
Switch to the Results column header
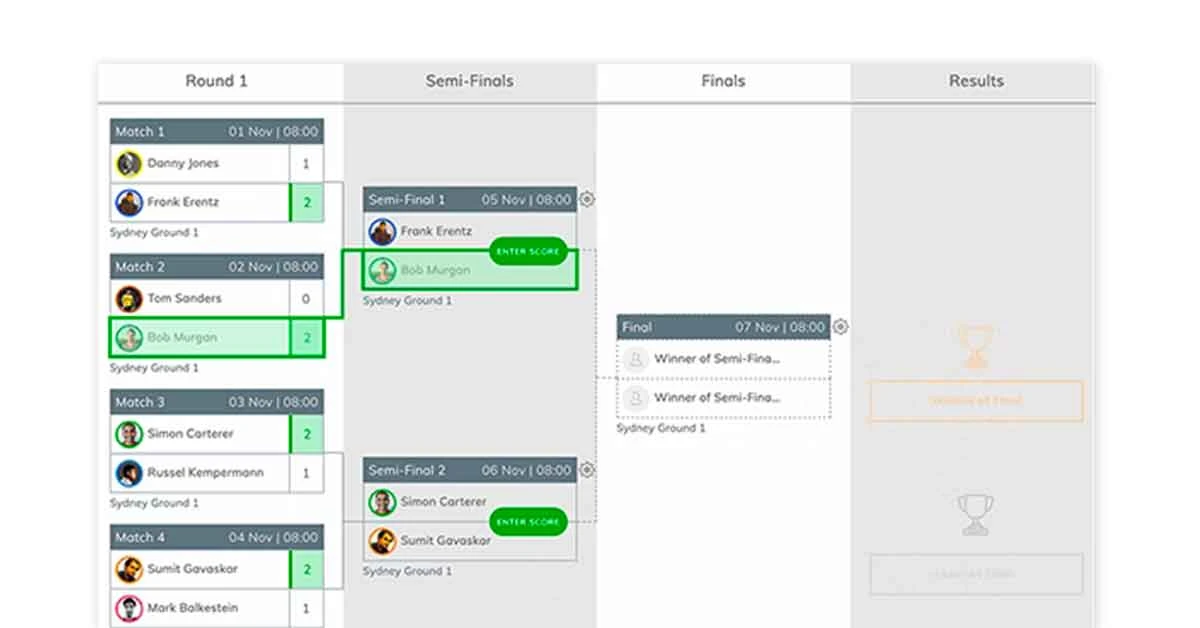975,81
